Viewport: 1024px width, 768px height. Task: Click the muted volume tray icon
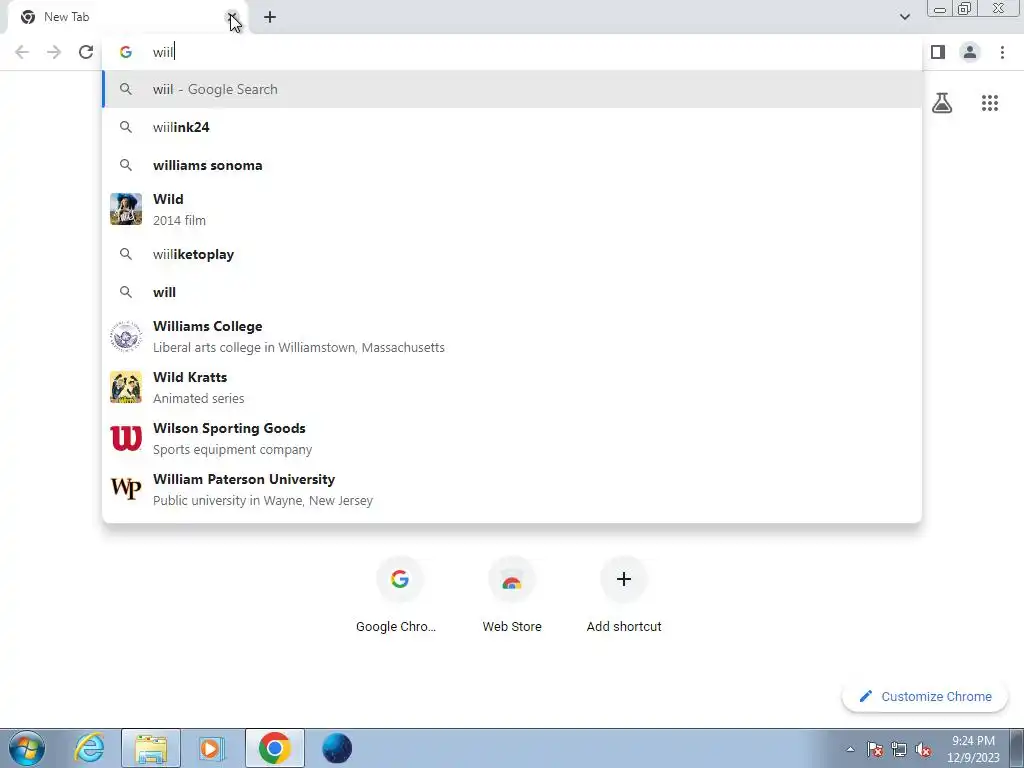923,749
